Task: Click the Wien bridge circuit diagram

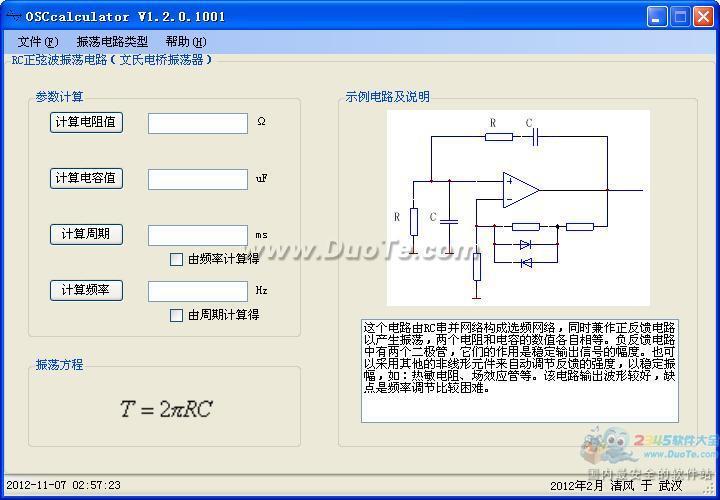Action: (518, 208)
